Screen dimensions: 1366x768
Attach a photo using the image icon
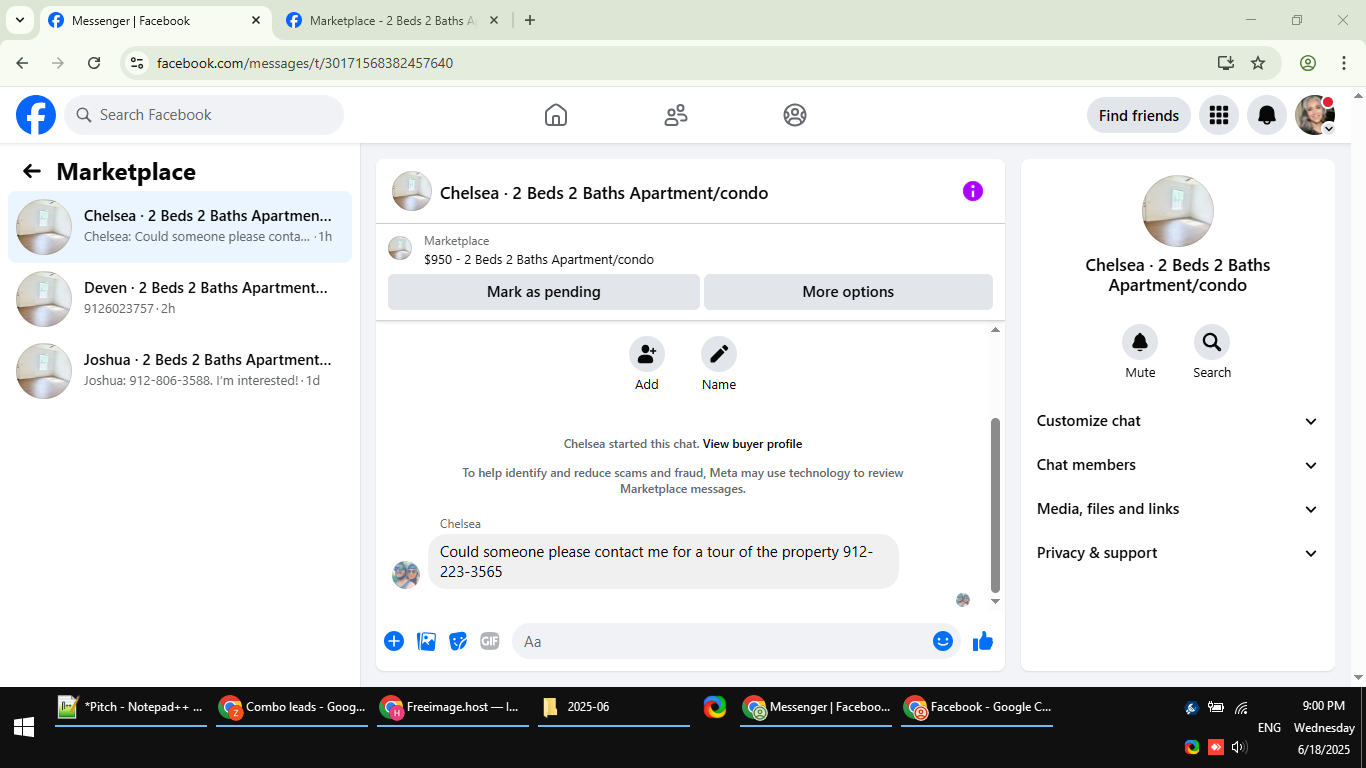(427, 641)
